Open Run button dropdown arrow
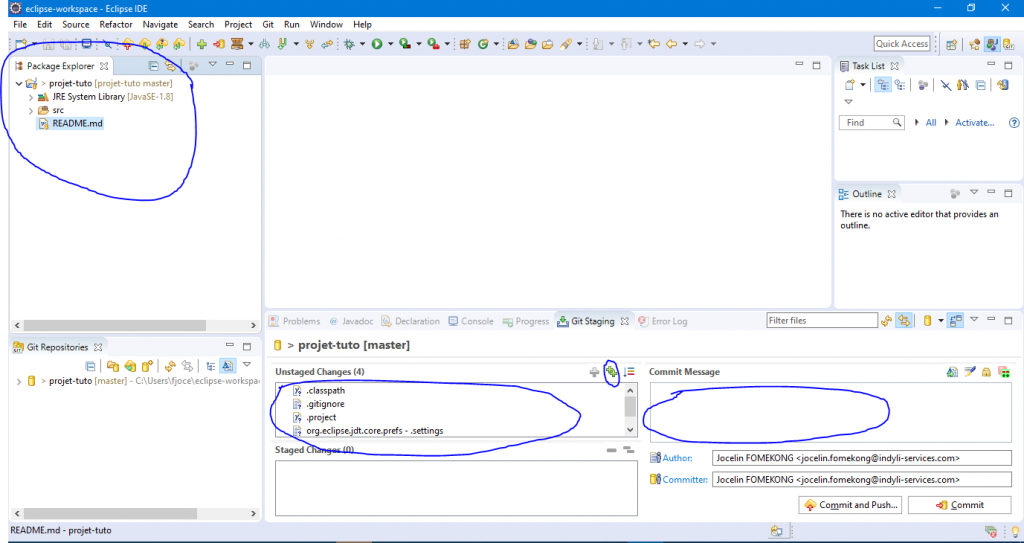 tap(391, 44)
